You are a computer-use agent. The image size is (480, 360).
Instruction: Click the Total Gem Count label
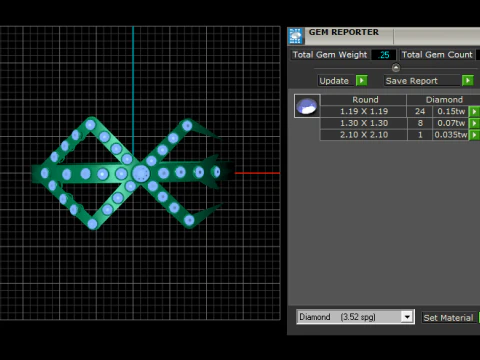click(437, 55)
